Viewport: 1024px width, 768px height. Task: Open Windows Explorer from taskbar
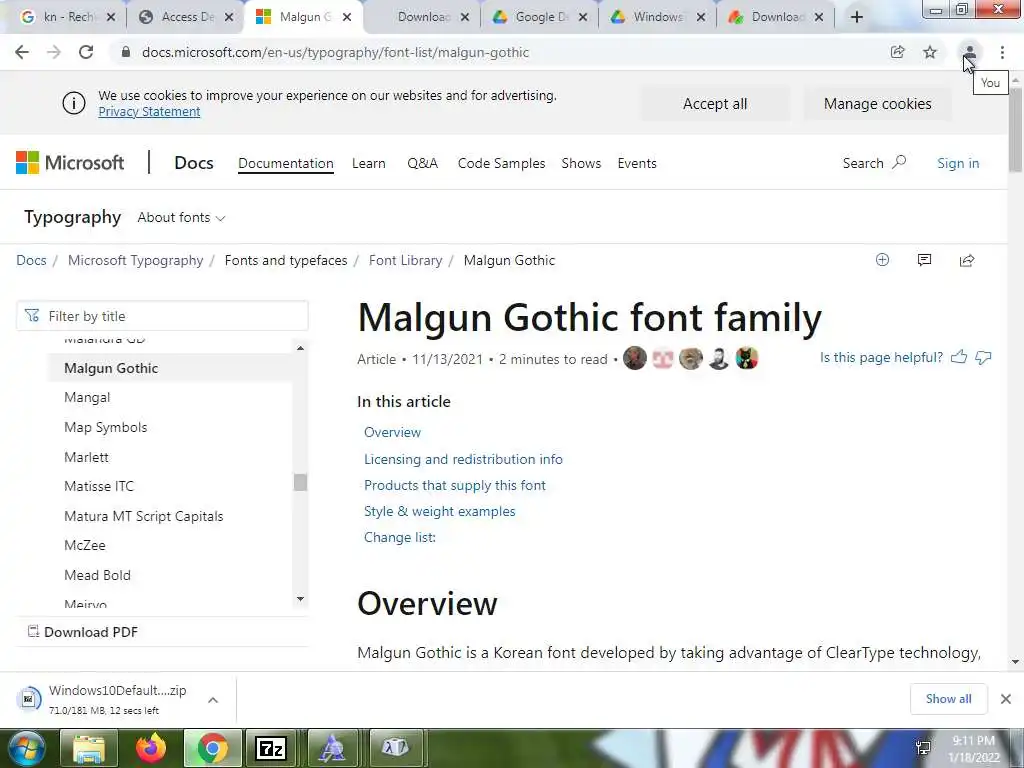pos(89,748)
